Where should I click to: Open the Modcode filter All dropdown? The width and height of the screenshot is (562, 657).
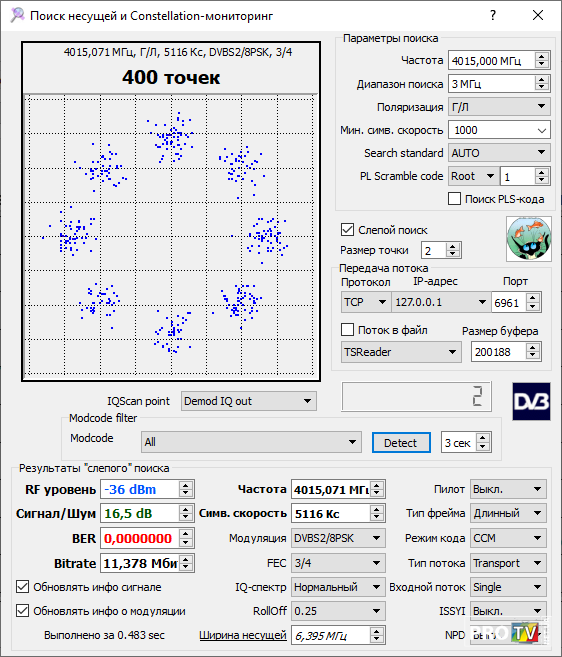[x=251, y=442]
